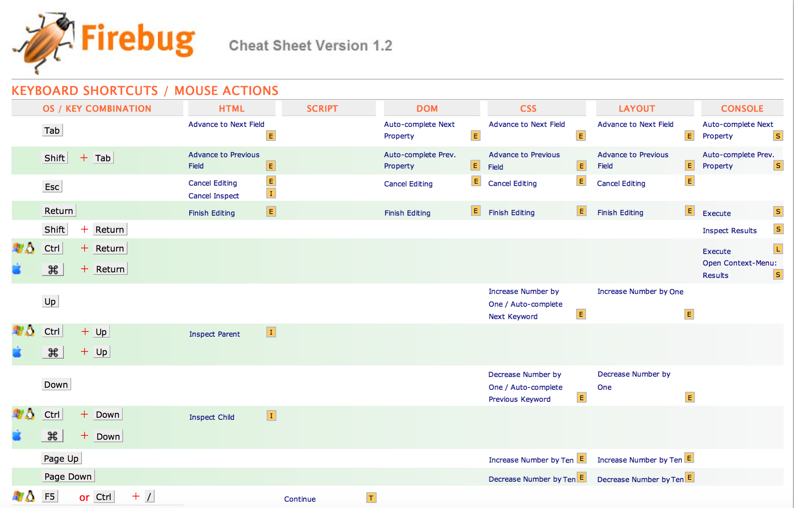The height and width of the screenshot is (508, 794).
Task: Click the F5 key cap
Action: tap(50, 496)
